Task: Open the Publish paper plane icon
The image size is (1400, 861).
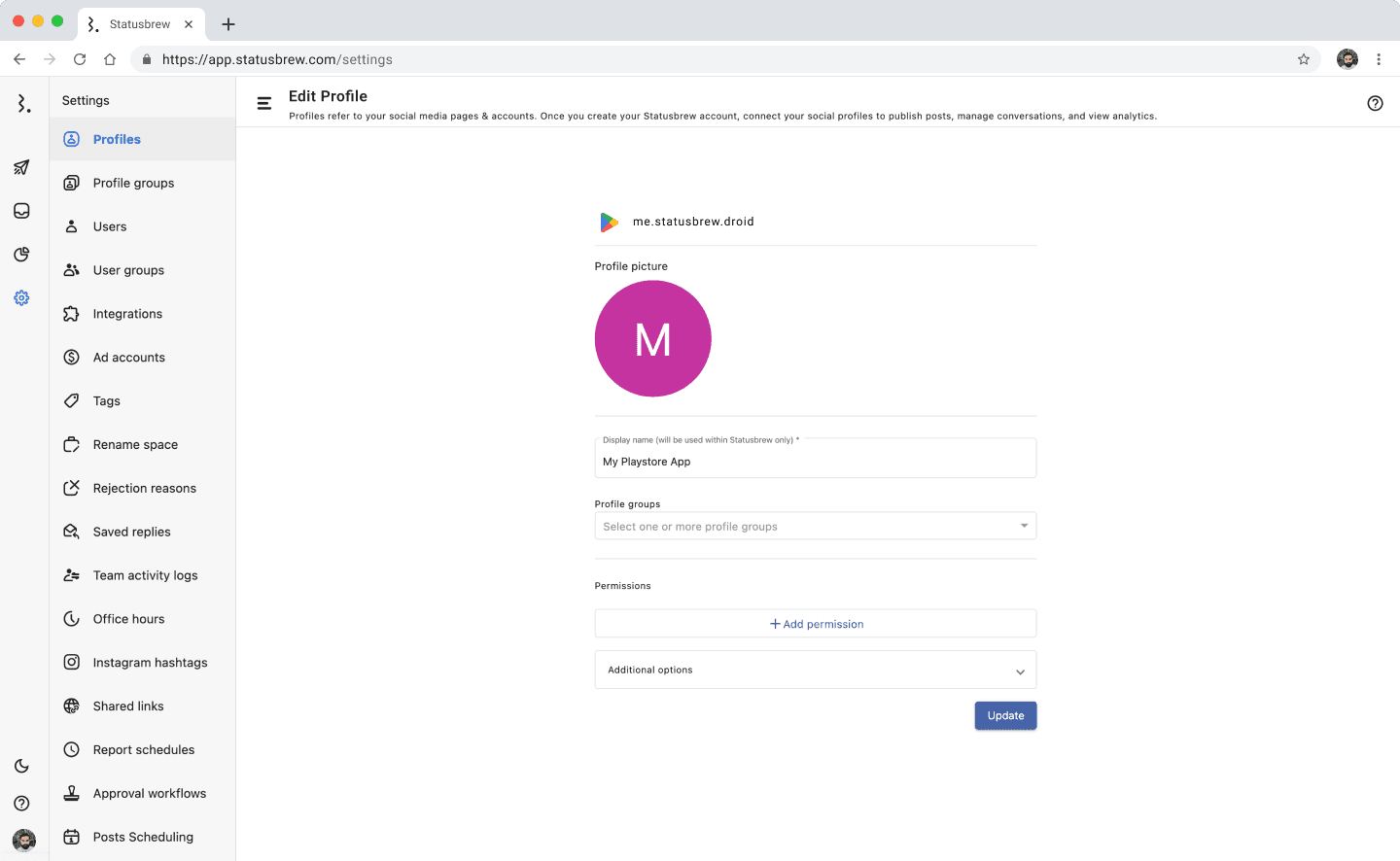Action: click(x=21, y=167)
